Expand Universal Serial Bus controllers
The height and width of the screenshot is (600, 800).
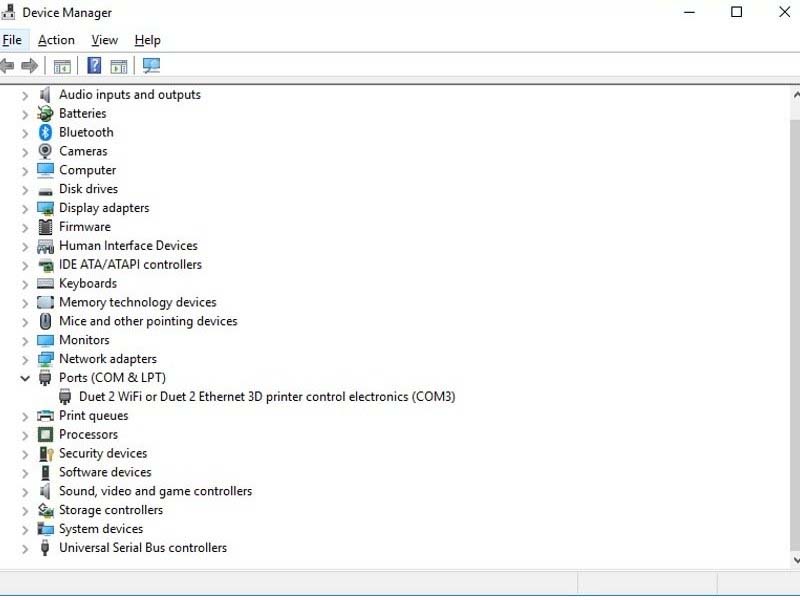click(x=25, y=548)
